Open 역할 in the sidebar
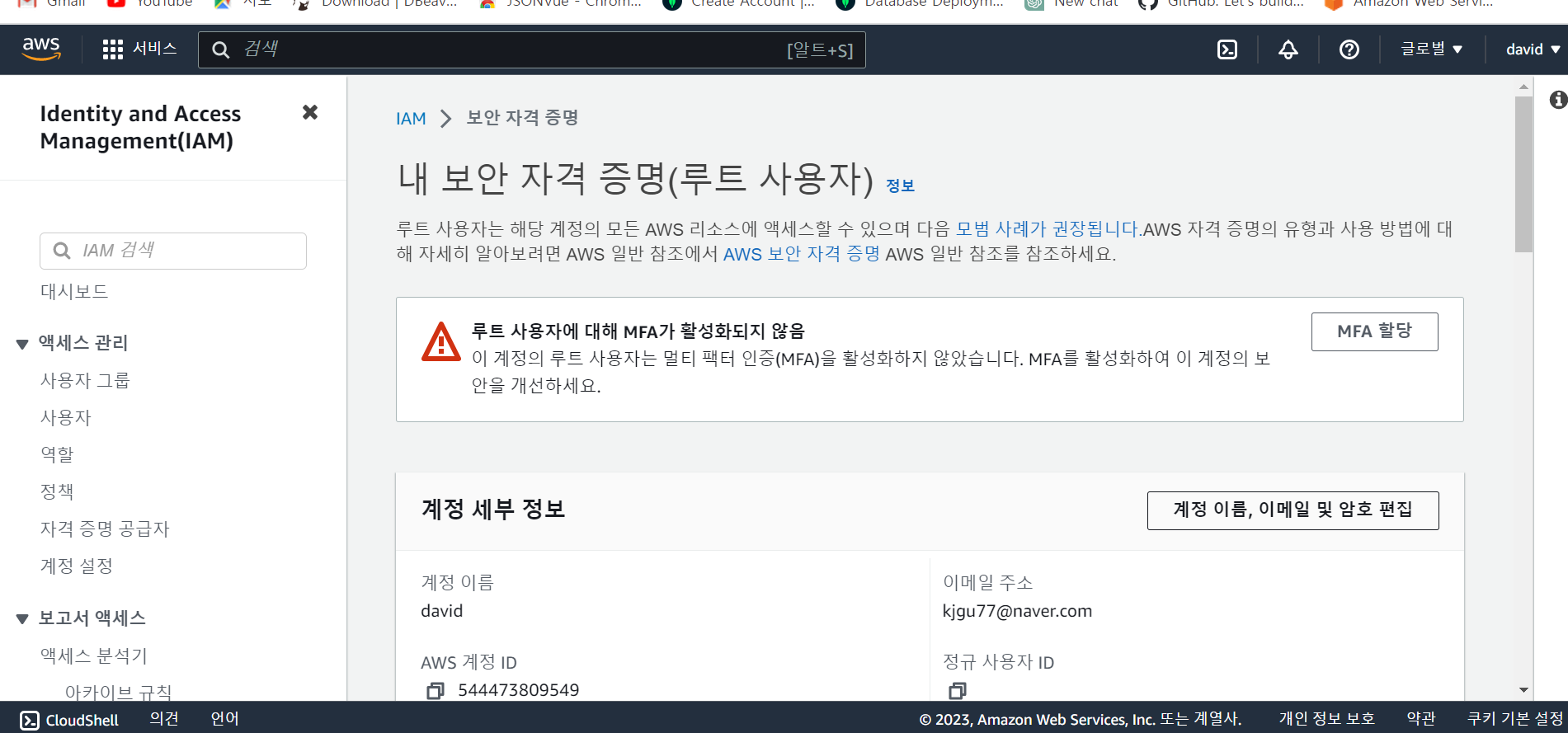This screenshot has width=1568, height=733. coord(57,454)
